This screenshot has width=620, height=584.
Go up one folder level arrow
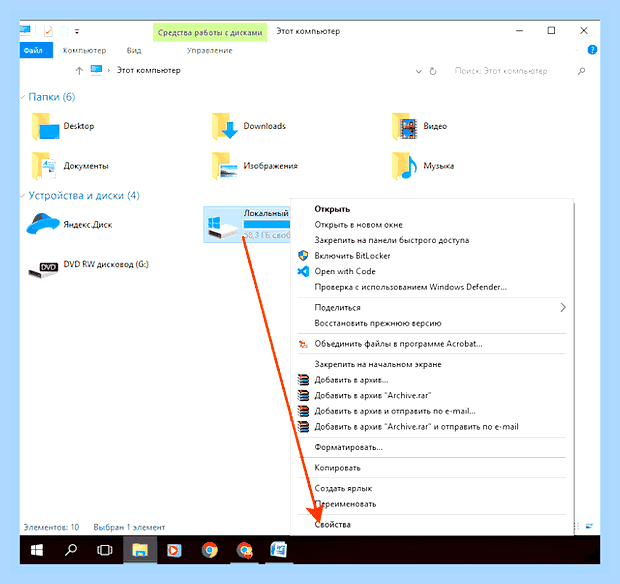(79, 71)
